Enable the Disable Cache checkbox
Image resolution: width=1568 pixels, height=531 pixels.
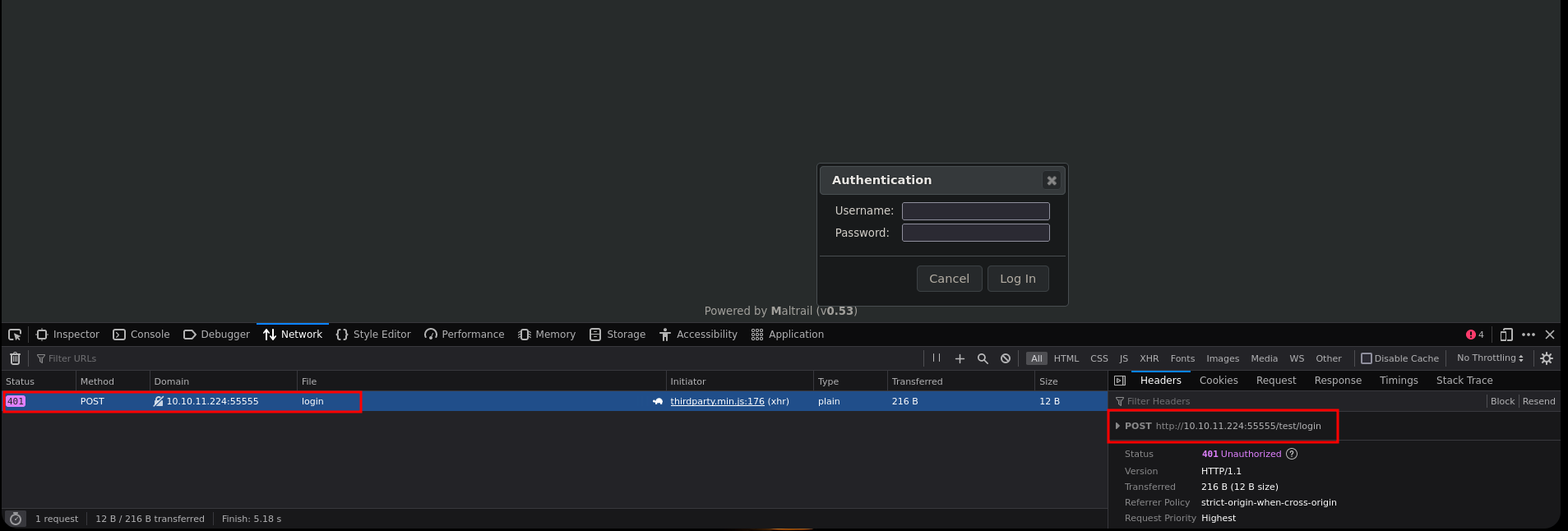1367,358
